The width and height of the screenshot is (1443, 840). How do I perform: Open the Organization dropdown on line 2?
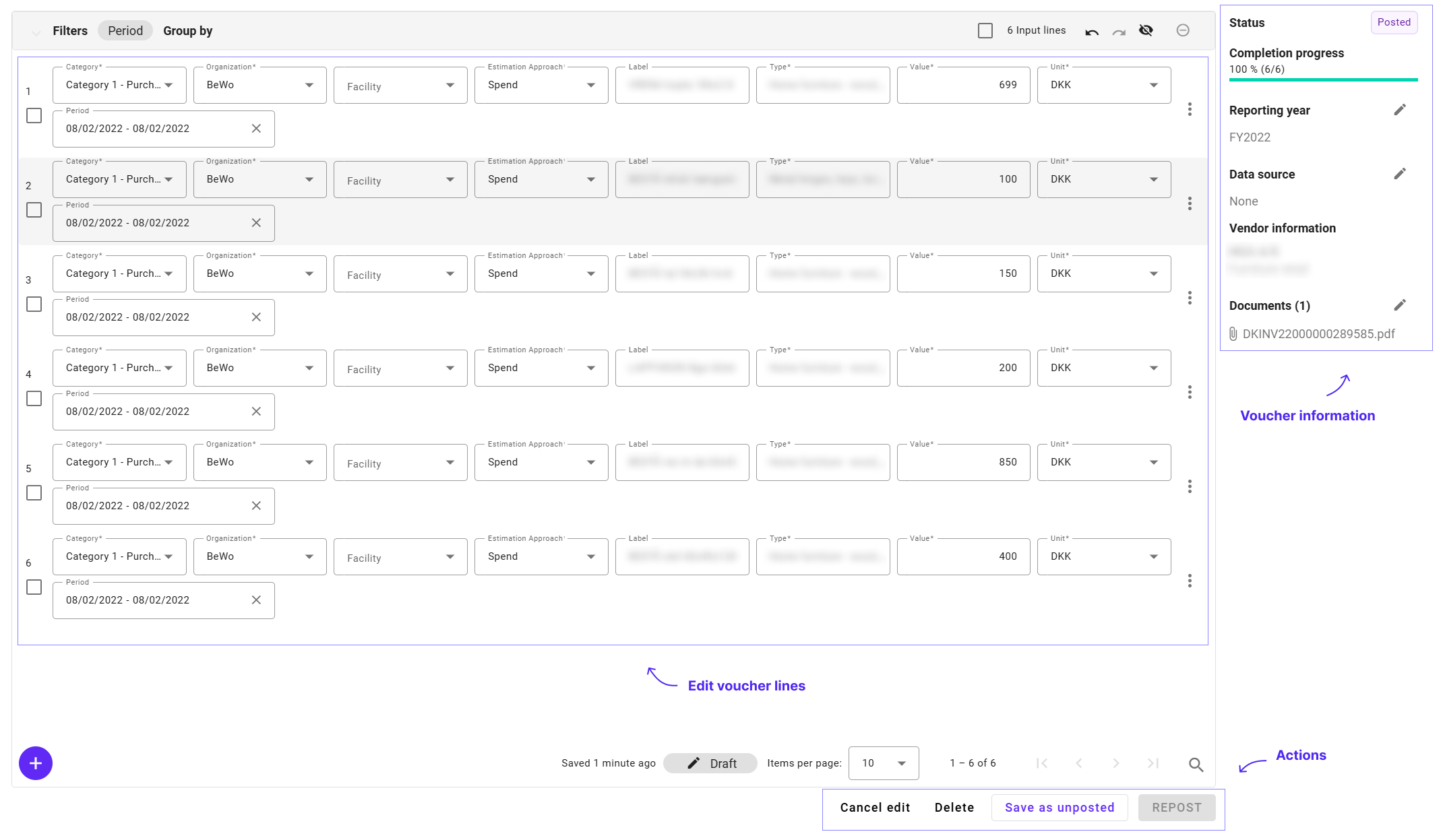point(260,179)
